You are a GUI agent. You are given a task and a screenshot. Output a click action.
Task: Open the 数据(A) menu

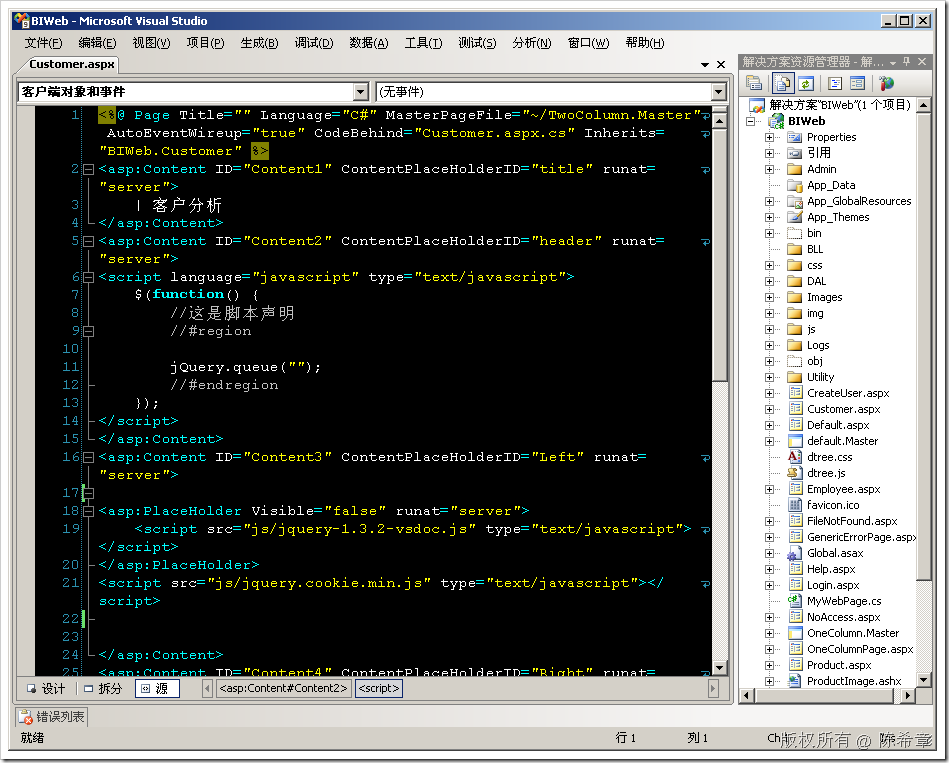(369, 43)
